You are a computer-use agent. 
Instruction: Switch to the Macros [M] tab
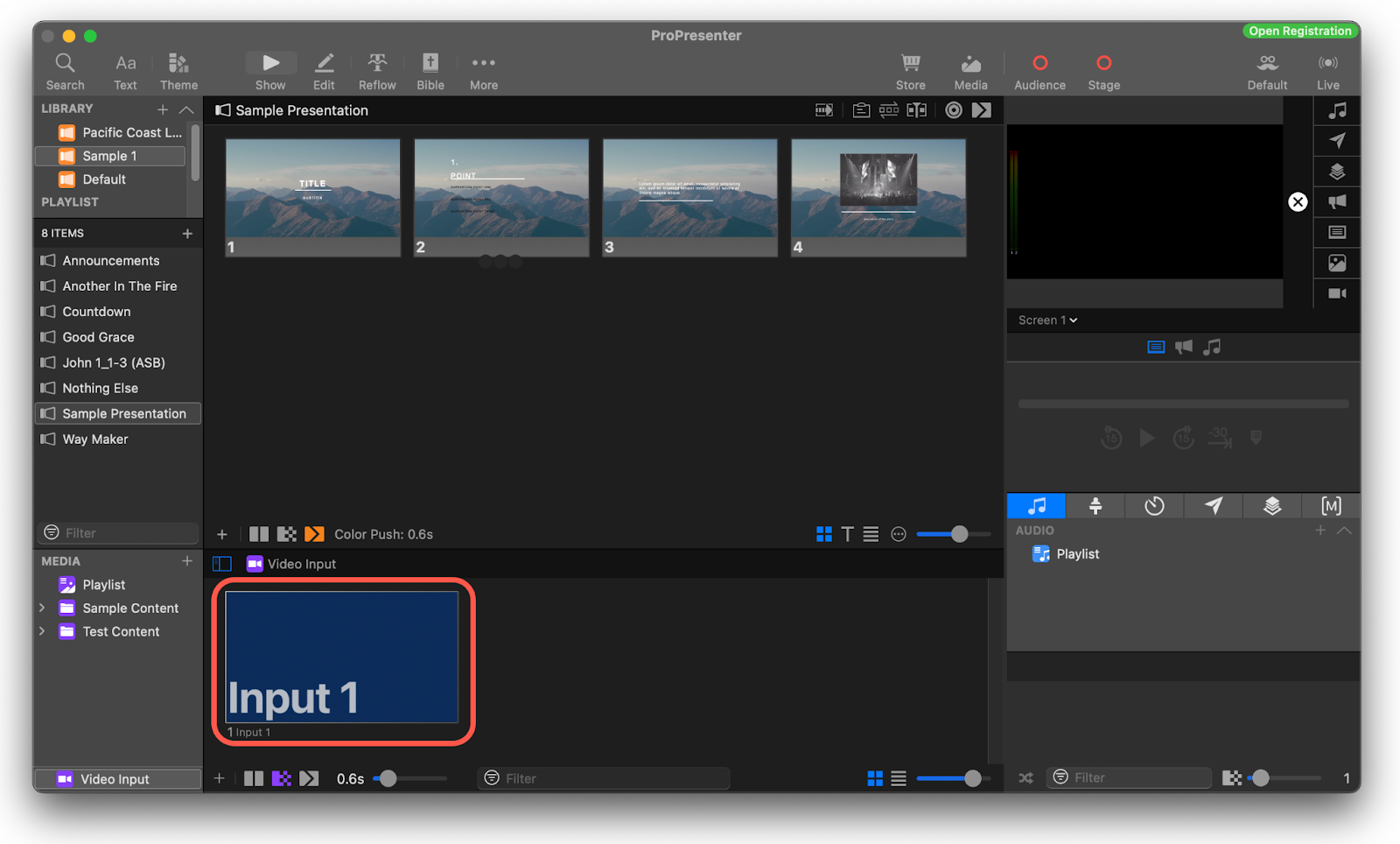pos(1331,506)
